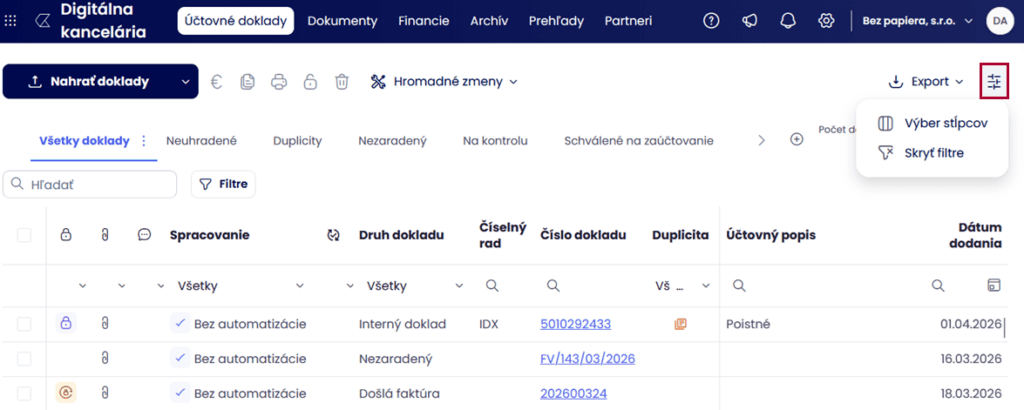Open the help question mark icon
Image resolution: width=1024 pixels, height=410 pixels.
[x=711, y=21]
